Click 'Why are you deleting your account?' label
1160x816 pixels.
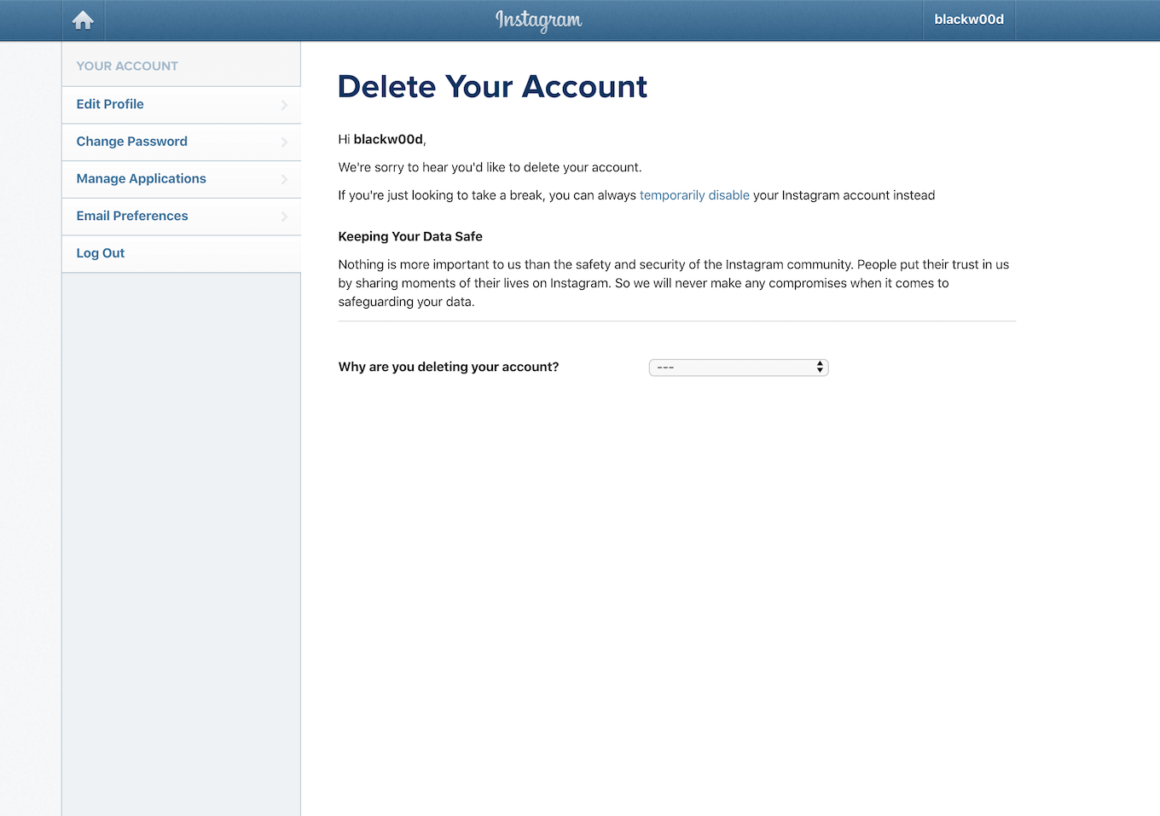tap(448, 367)
